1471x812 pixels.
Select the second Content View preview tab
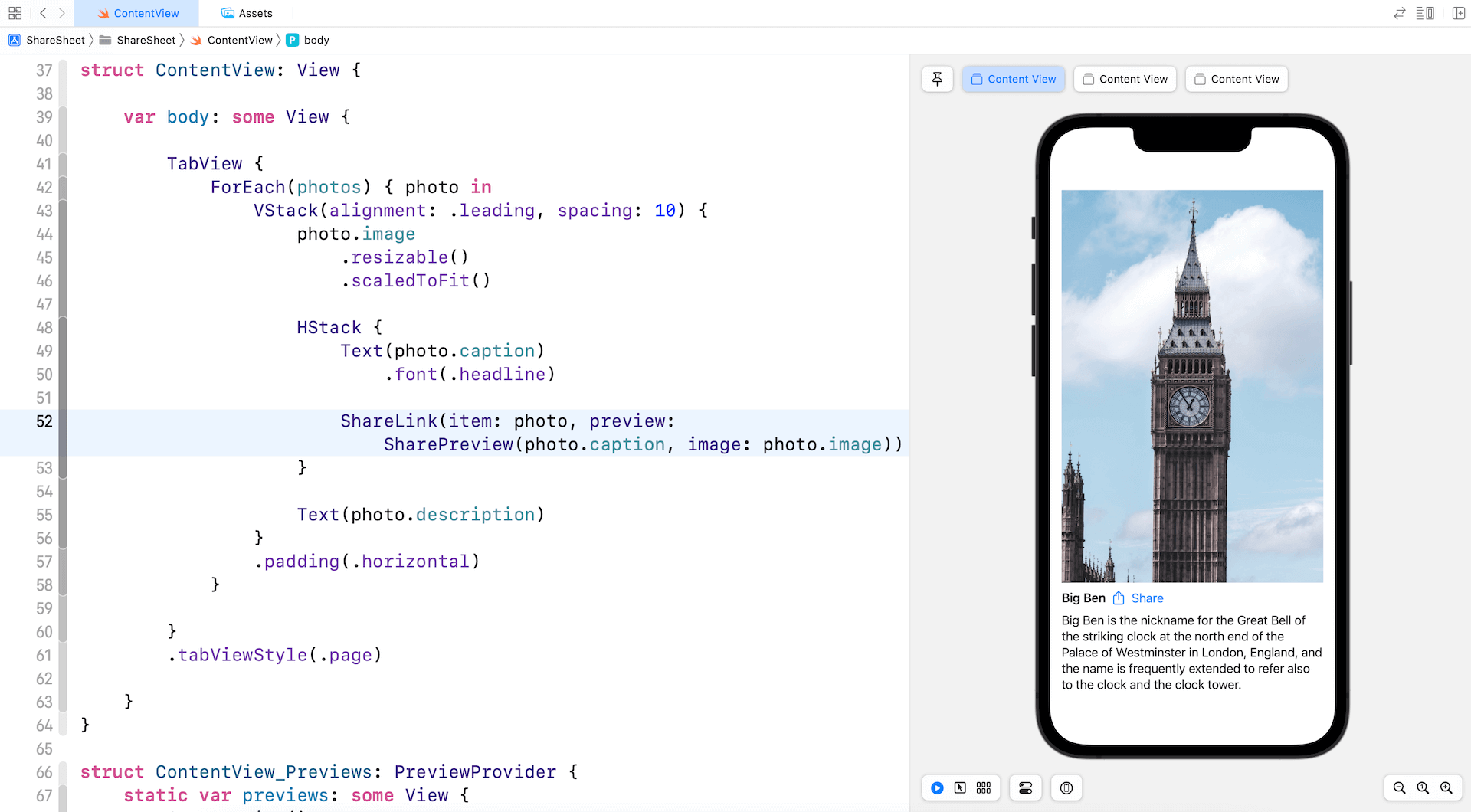click(1125, 79)
